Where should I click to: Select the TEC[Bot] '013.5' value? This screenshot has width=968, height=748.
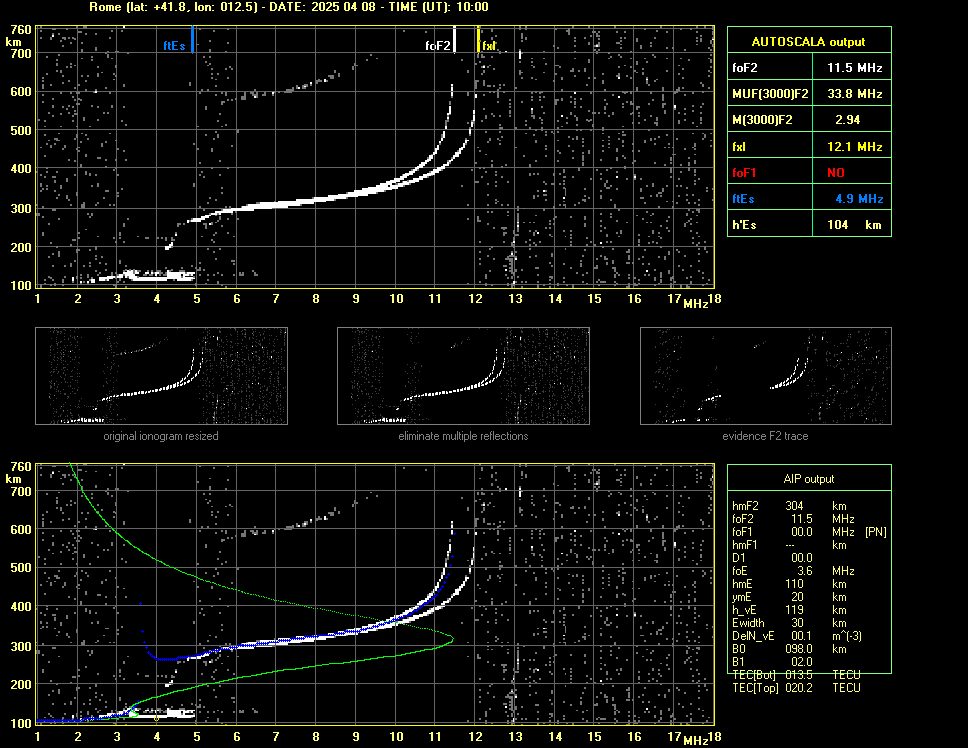799,675
